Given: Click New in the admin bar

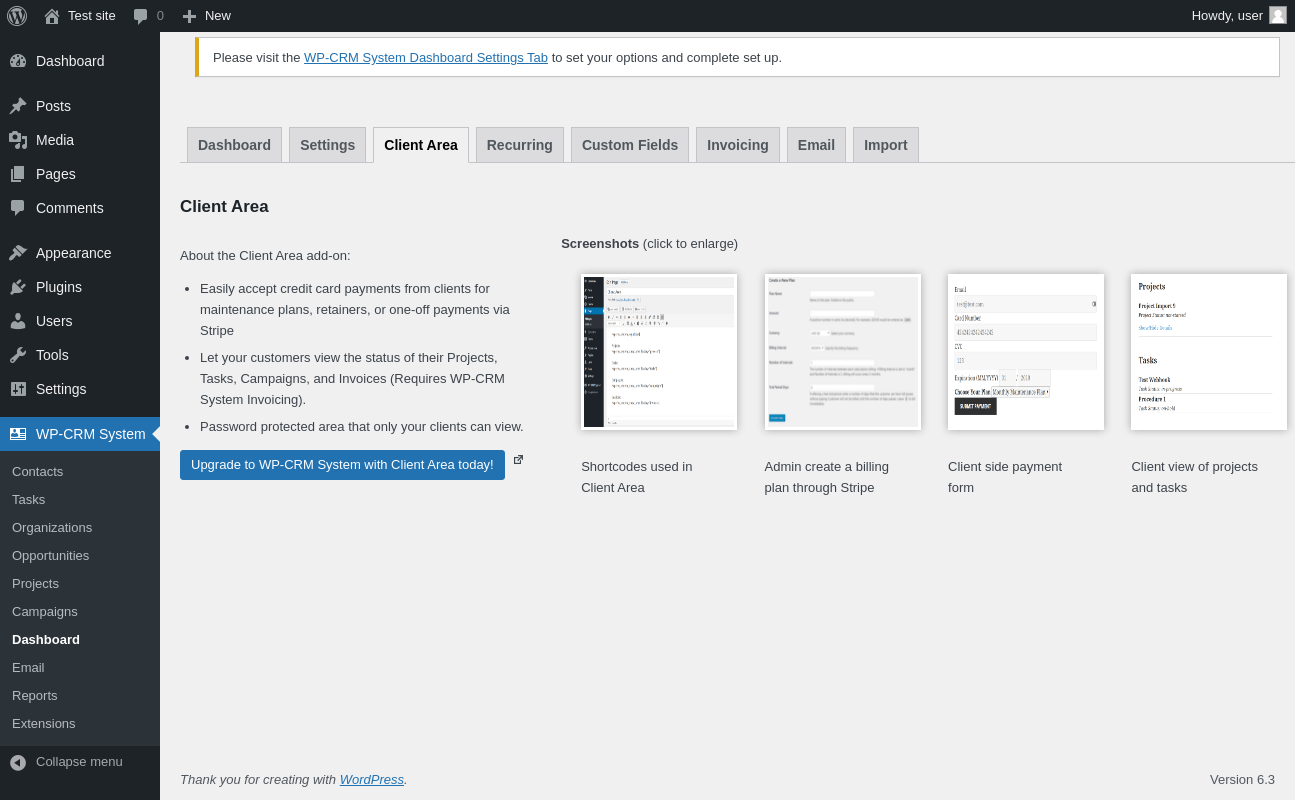Looking at the screenshot, I should click(218, 16).
